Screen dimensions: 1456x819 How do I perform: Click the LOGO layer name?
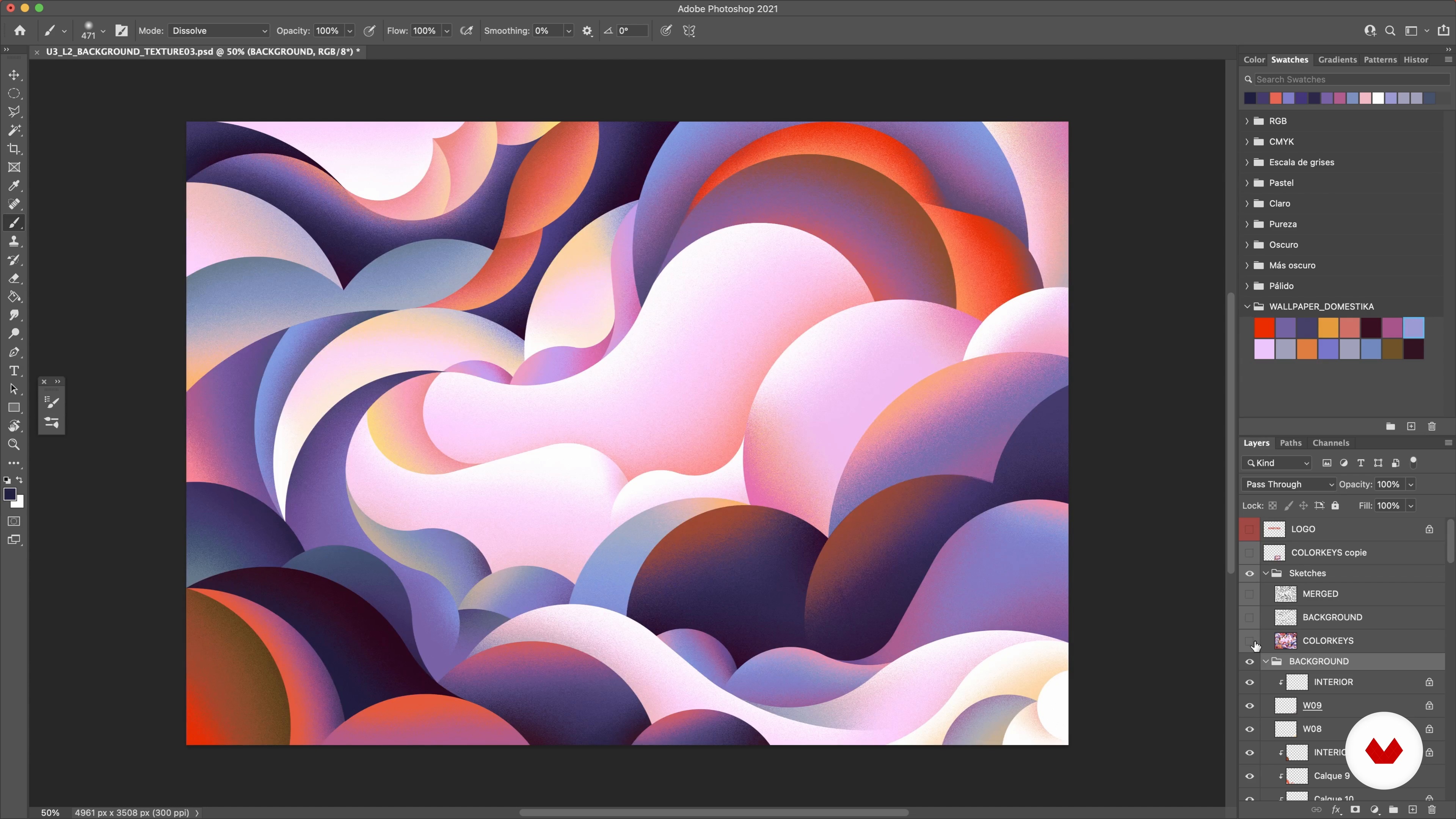pyautogui.click(x=1303, y=529)
